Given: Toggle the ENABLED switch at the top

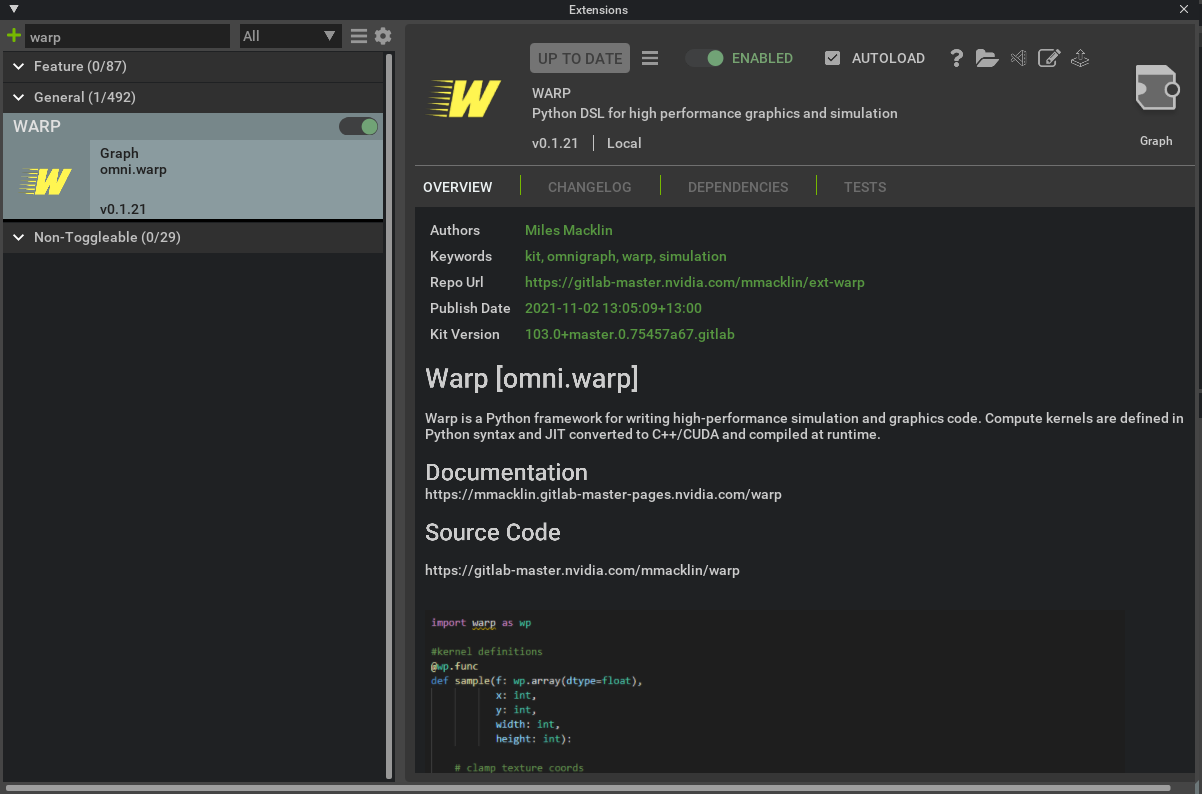Looking at the screenshot, I should 706,58.
